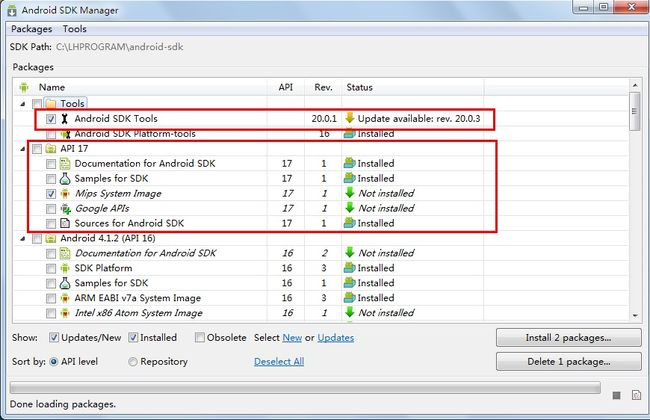Click the API 17 Documentation for Android SDK icon
The width and height of the screenshot is (650, 420).
tap(65, 163)
